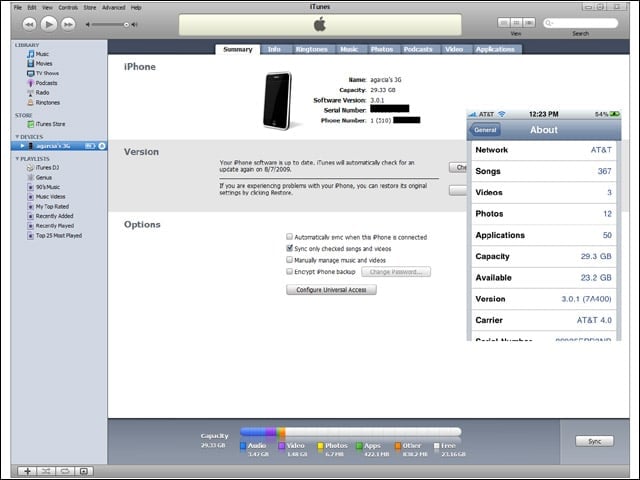Toggle the repeat button
The height and width of the screenshot is (480, 640).
pyautogui.click(x=65, y=471)
